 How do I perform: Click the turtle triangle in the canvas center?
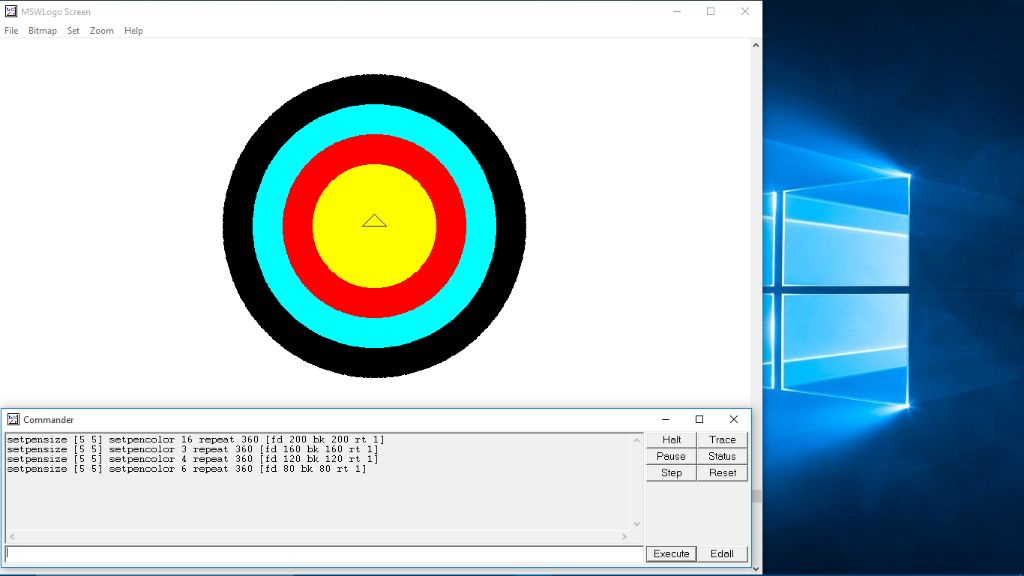click(374, 221)
